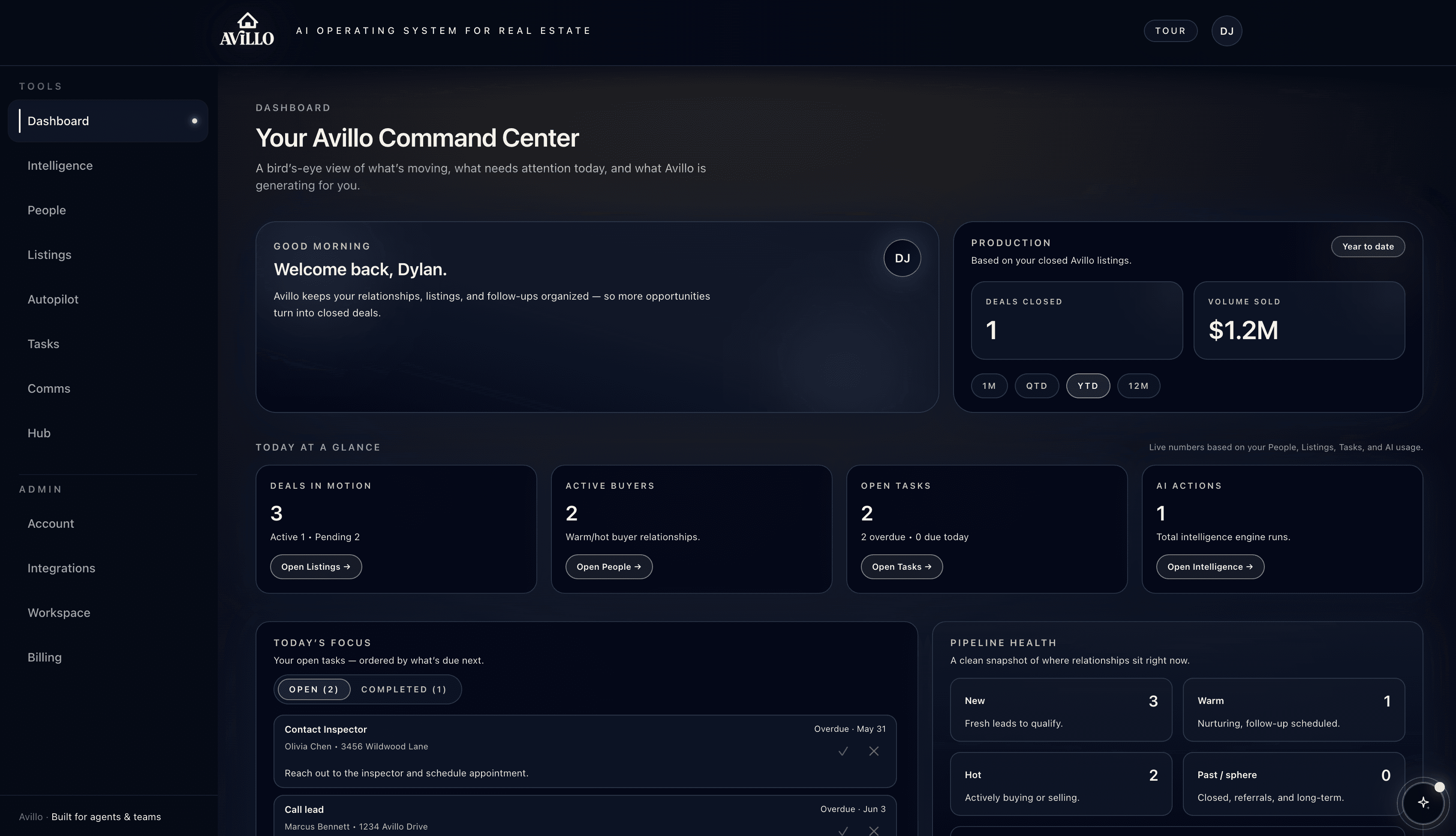This screenshot has height=836, width=1456.
Task: Click the Call lead task title
Action: point(304,809)
